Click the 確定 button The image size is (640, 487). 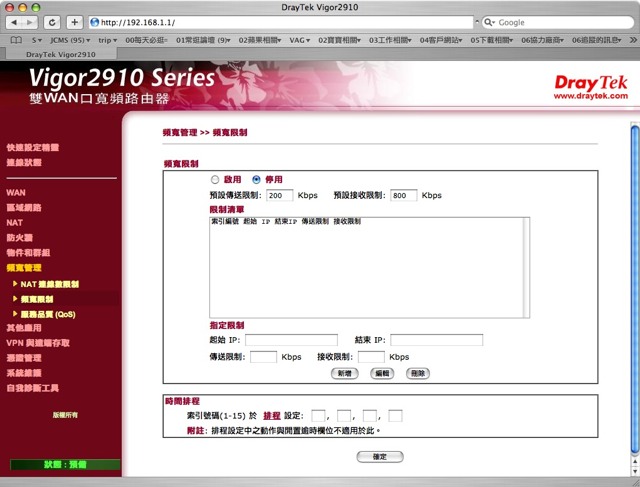pos(380,457)
